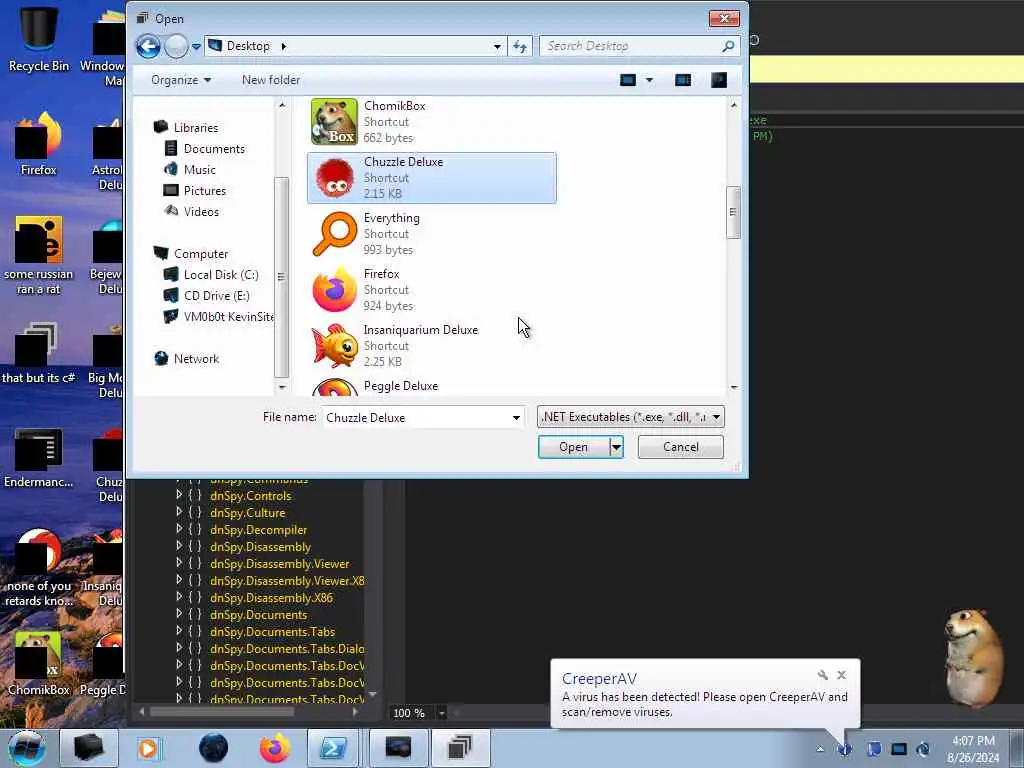Select dnSpy.Documents.Tabs tree item

[x=272, y=632]
